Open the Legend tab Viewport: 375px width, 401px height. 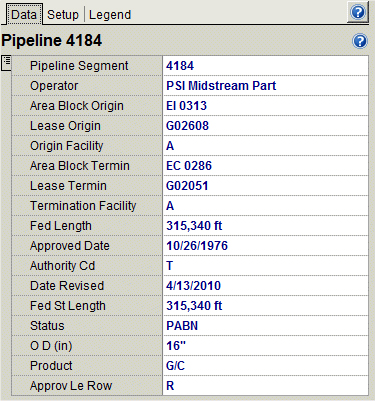(110, 15)
